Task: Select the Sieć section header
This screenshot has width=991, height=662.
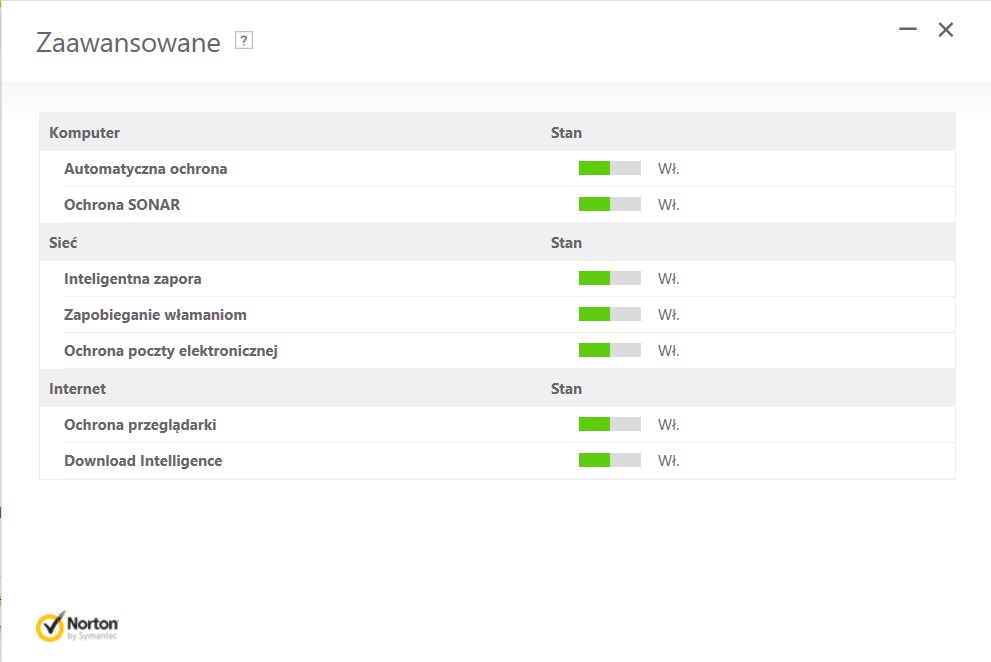Action: coord(63,242)
